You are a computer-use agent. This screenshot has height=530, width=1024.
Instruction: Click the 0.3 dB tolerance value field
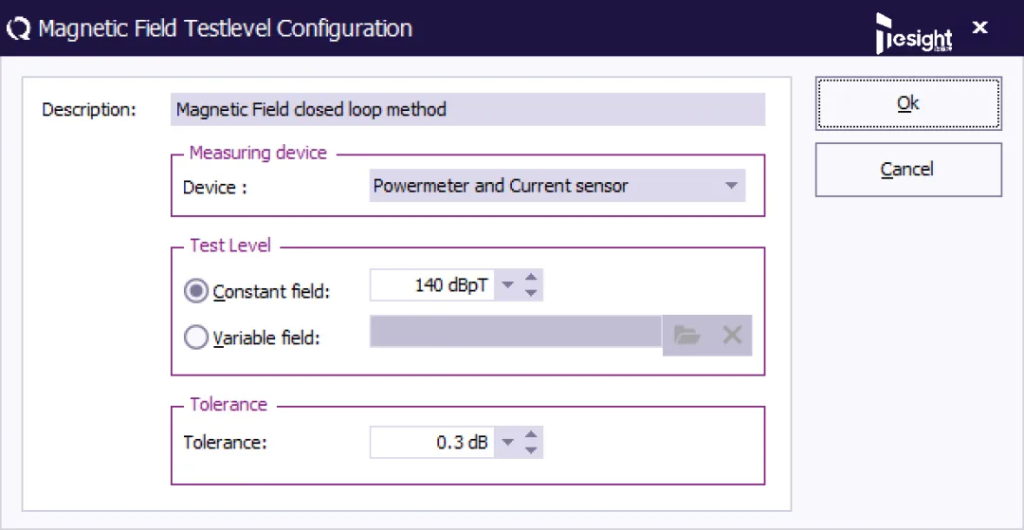(x=432, y=442)
